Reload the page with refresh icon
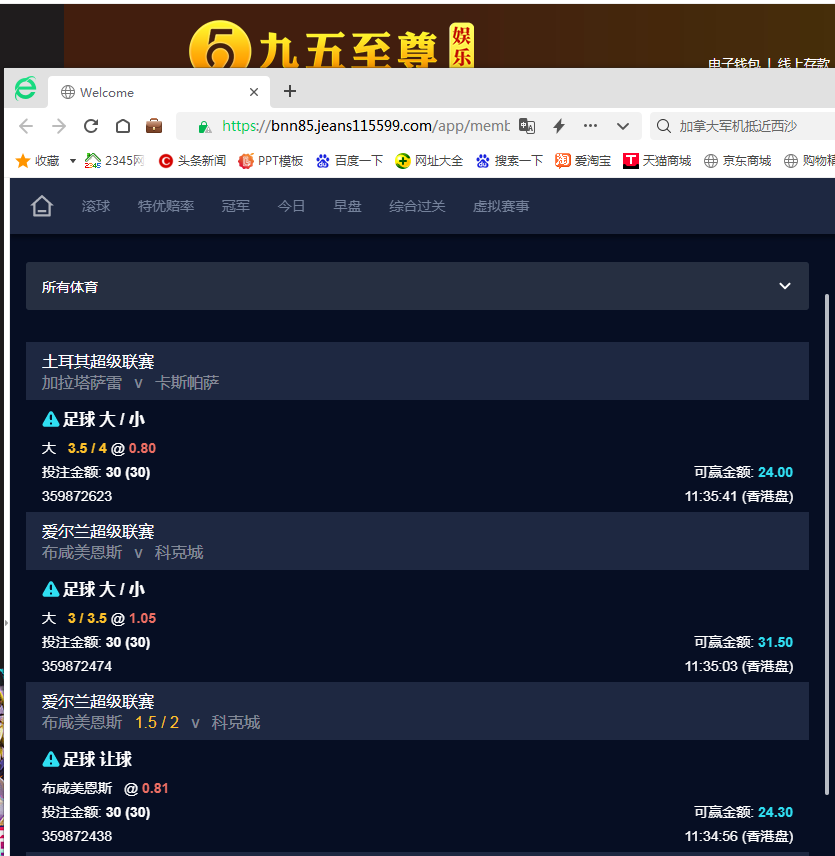Image resolution: width=835 pixels, height=856 pixels. coord(91,127)
